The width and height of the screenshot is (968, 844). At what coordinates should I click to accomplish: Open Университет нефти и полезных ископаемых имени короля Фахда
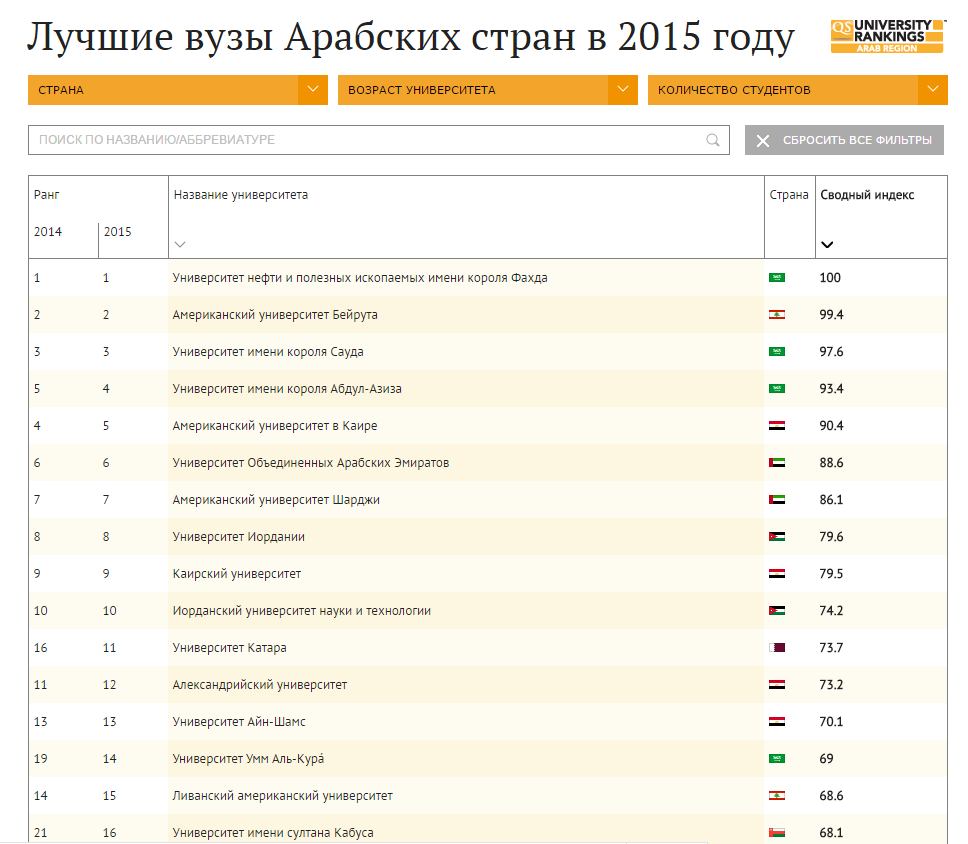(360, 278)
